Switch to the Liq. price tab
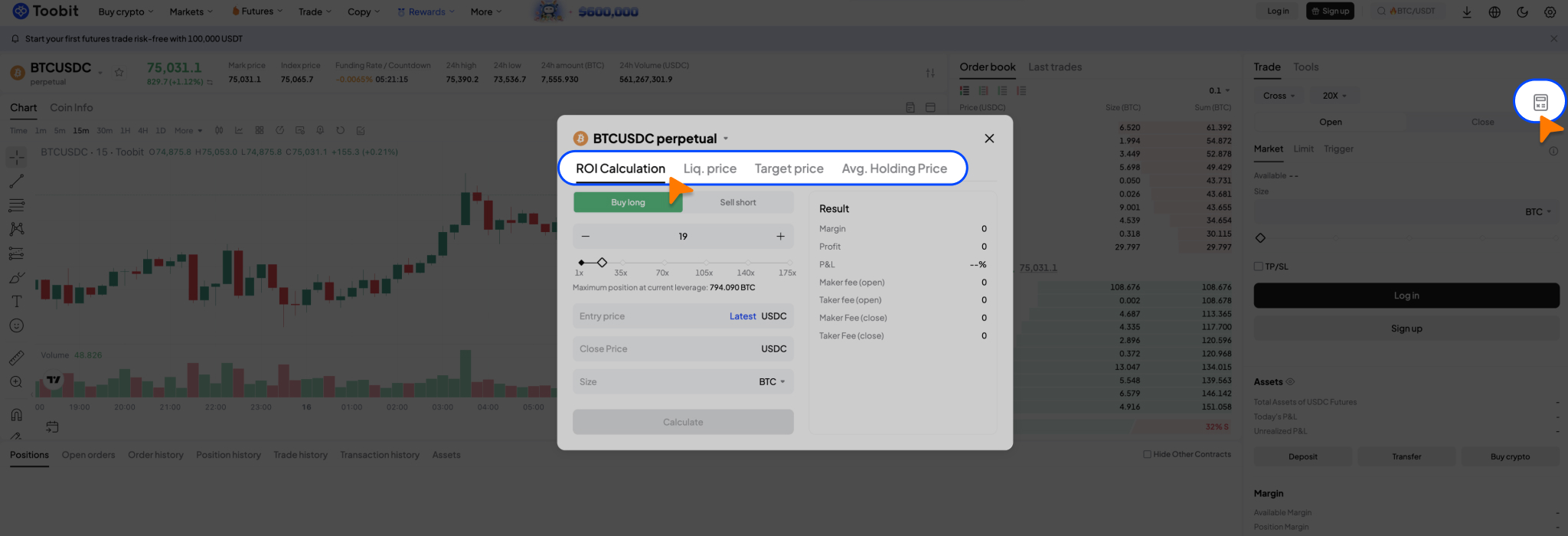This screenshot has width=1568, height=536. pyautogui.click(x=710, y=168)
